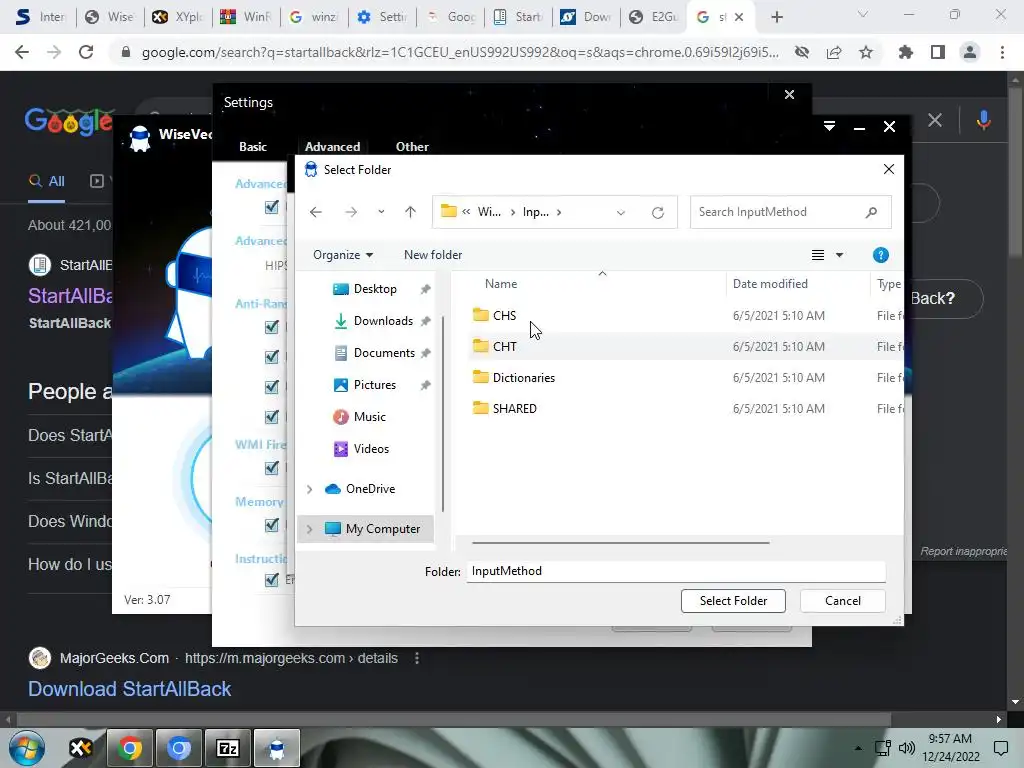Image resolution: width=1024 pixels, height=768 pixels.
Task: Bookmark this page star icon
Action: (x=866, y=52)
